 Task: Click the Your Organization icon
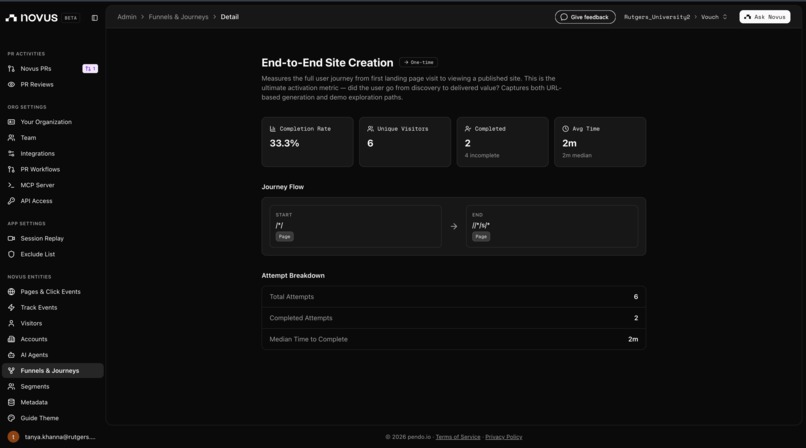(11, 122)
